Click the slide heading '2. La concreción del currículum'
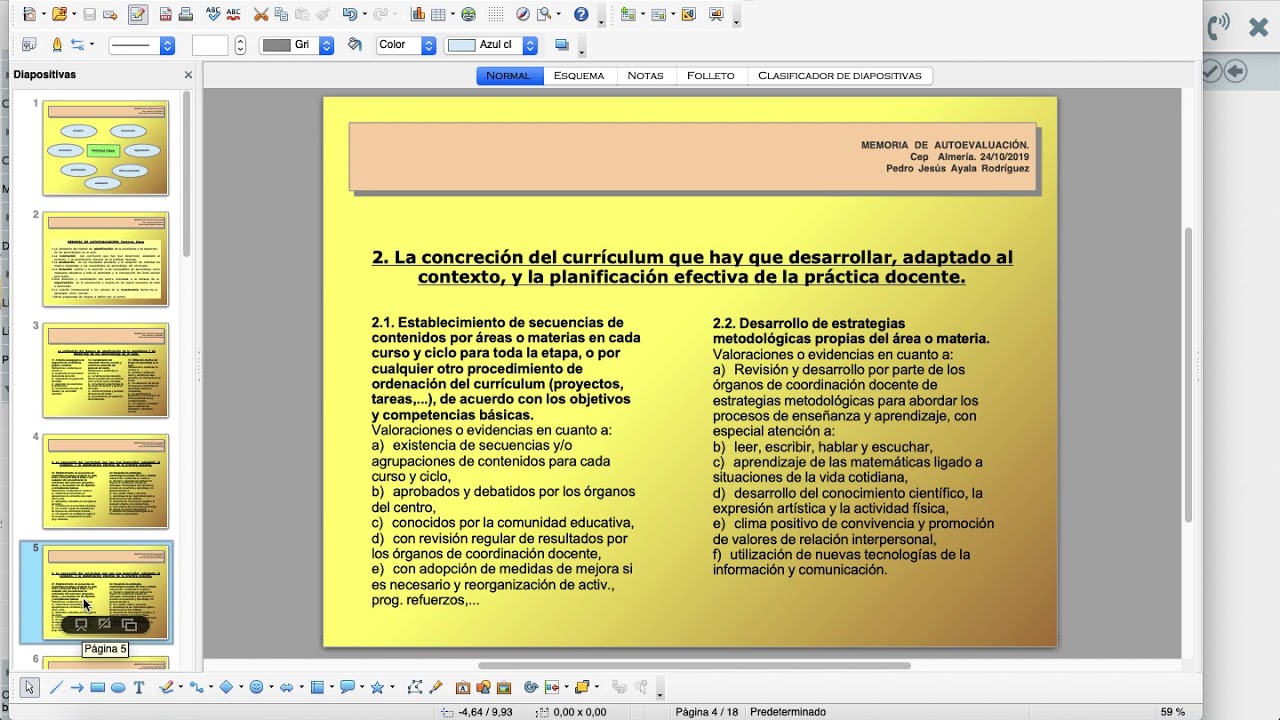1280x720 pixels. [x=692, y=267]
